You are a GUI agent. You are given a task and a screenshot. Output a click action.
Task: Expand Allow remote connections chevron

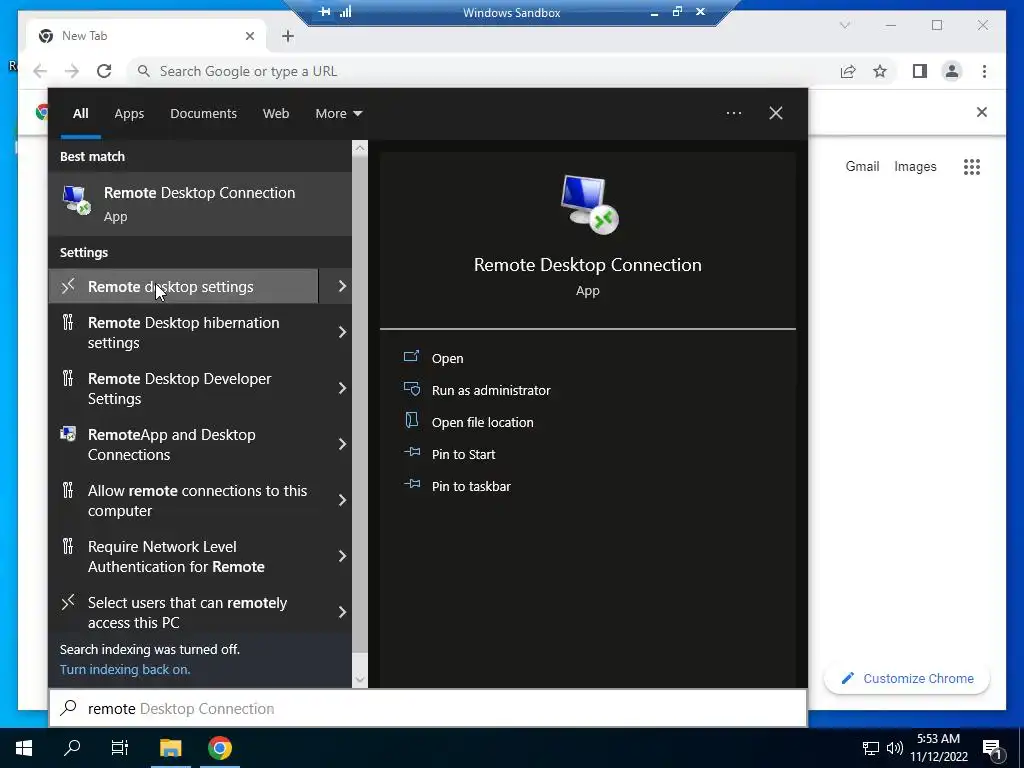point(342,500)
